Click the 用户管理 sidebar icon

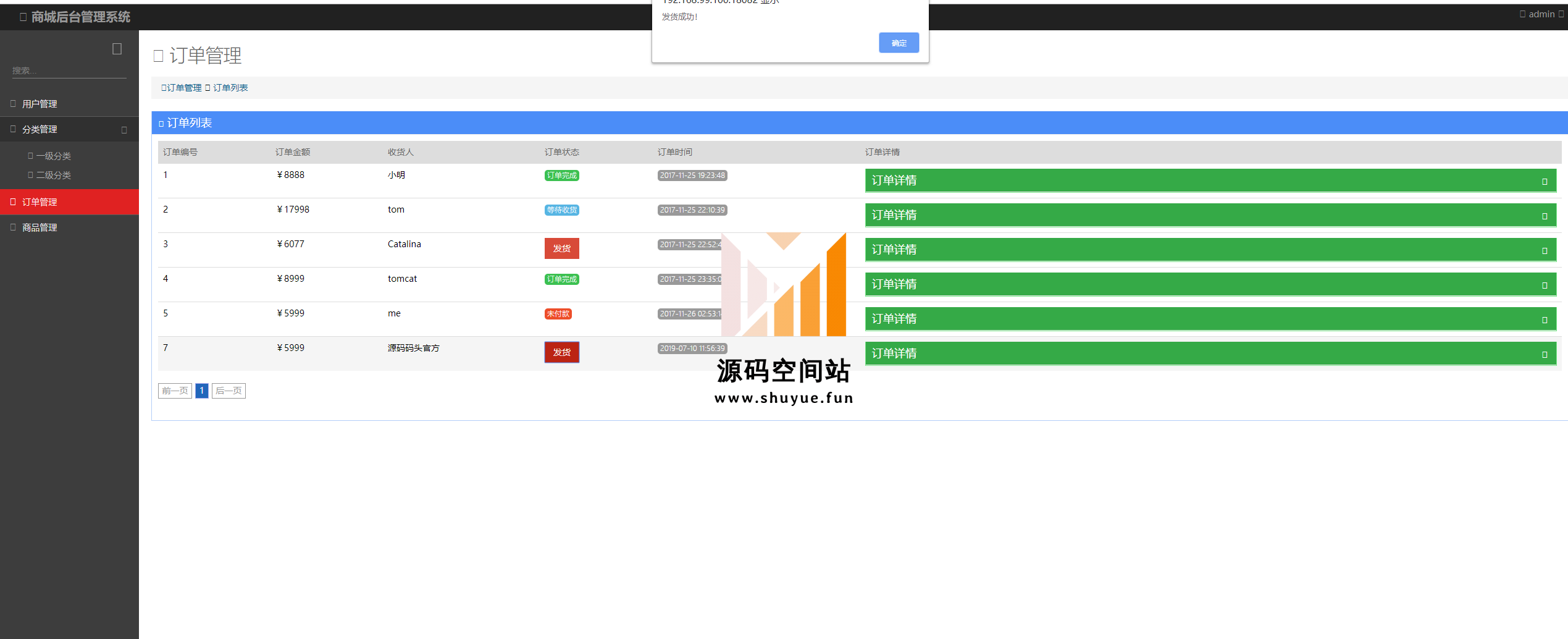click(13, 104)
